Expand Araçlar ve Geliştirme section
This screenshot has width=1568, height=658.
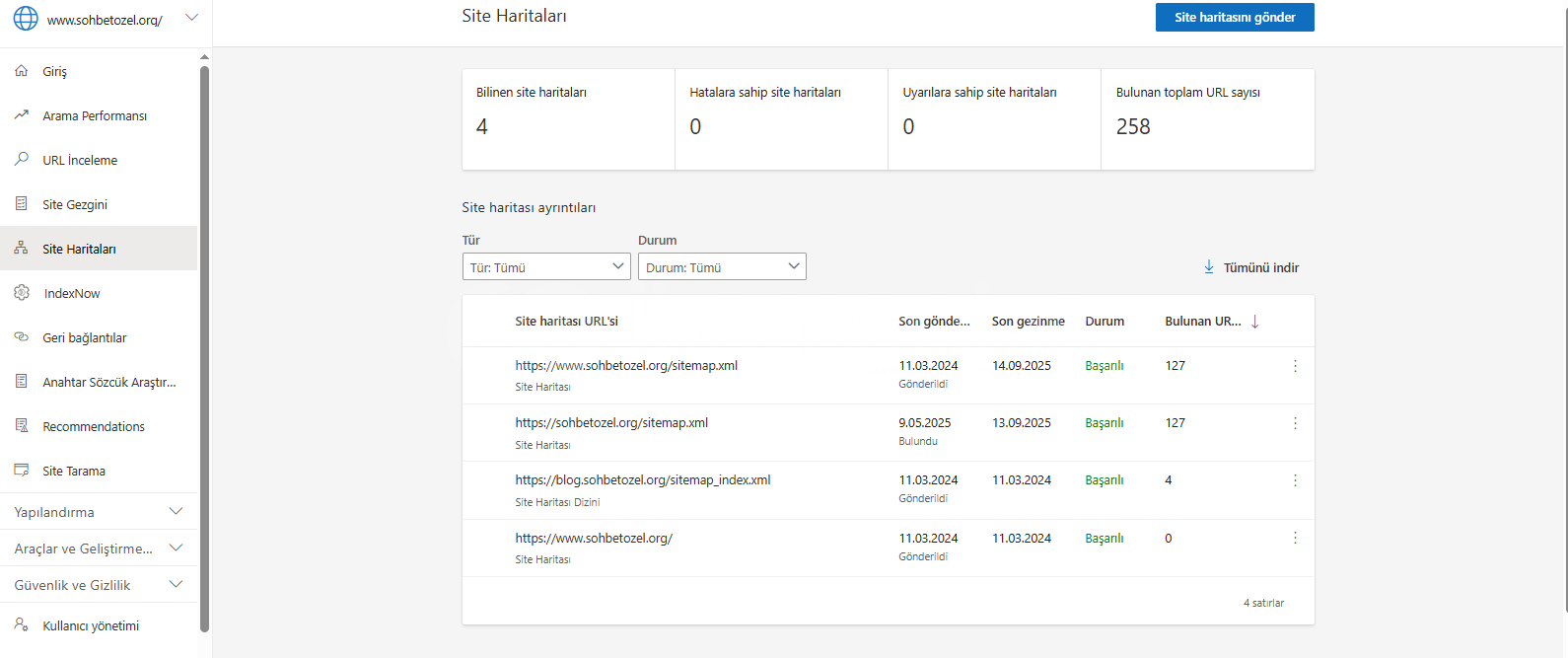(99, 548)
